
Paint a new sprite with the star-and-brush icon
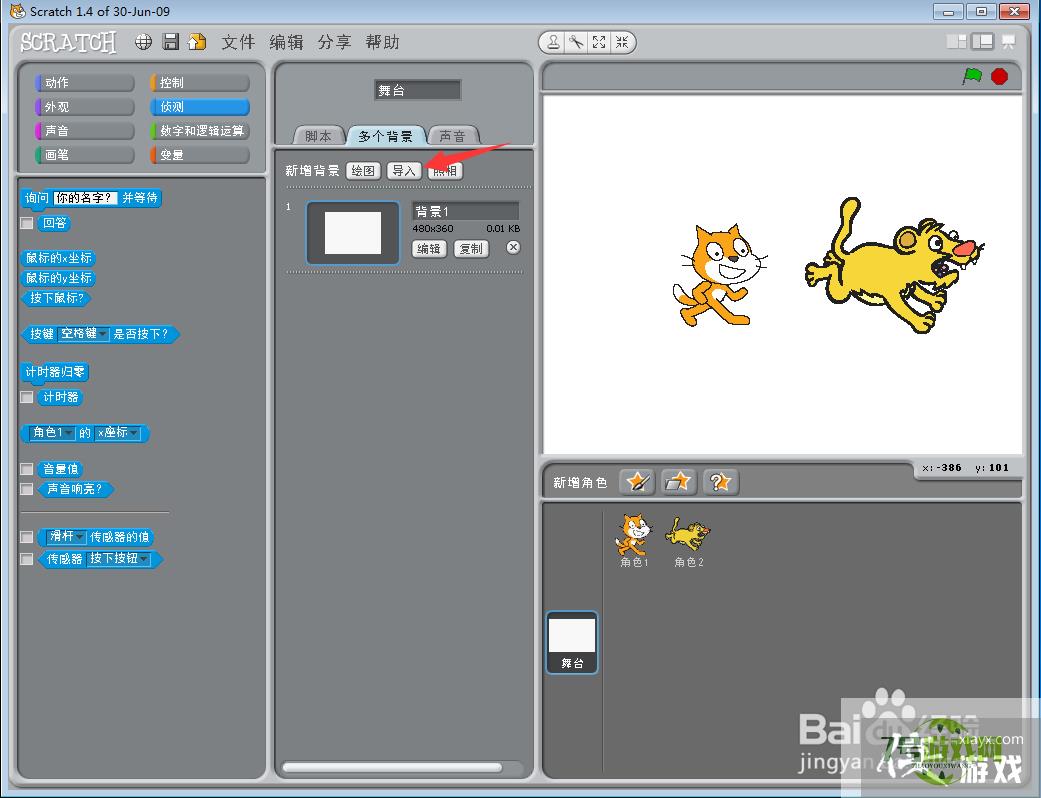(637, 481)
